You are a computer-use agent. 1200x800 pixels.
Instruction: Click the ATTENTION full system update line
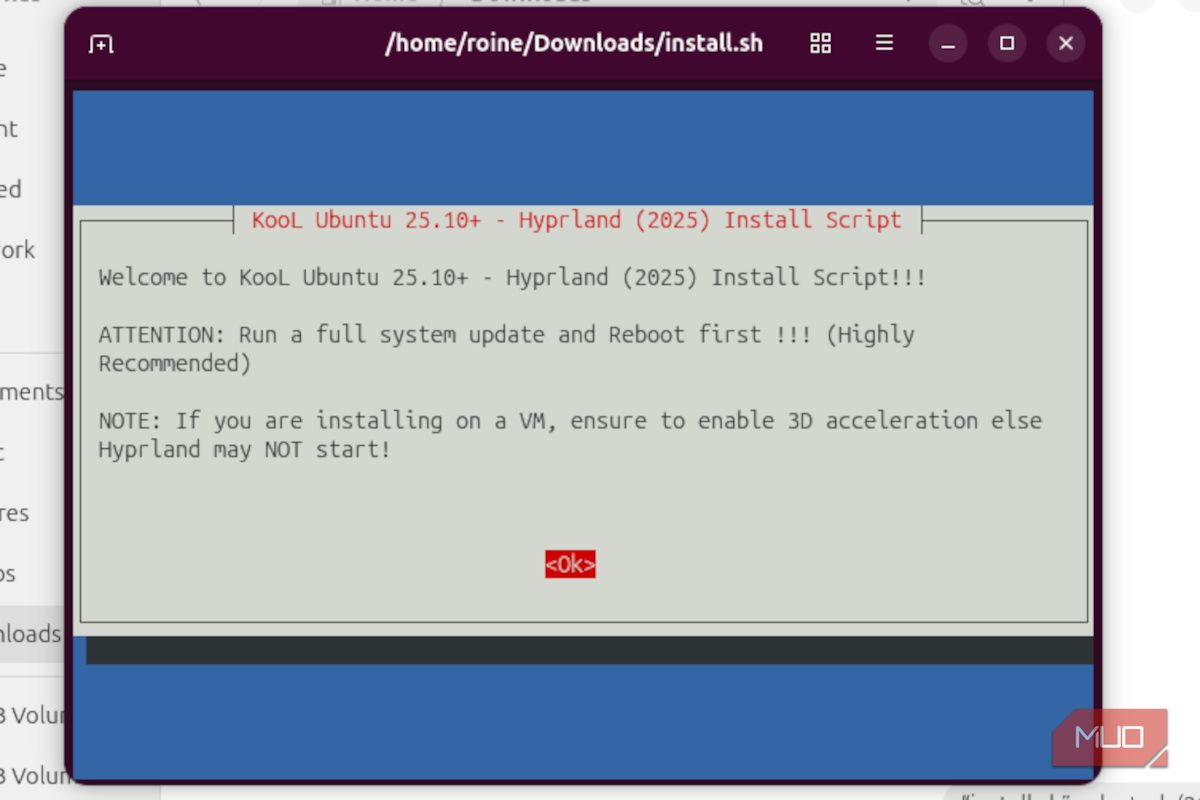pos(506,334)
